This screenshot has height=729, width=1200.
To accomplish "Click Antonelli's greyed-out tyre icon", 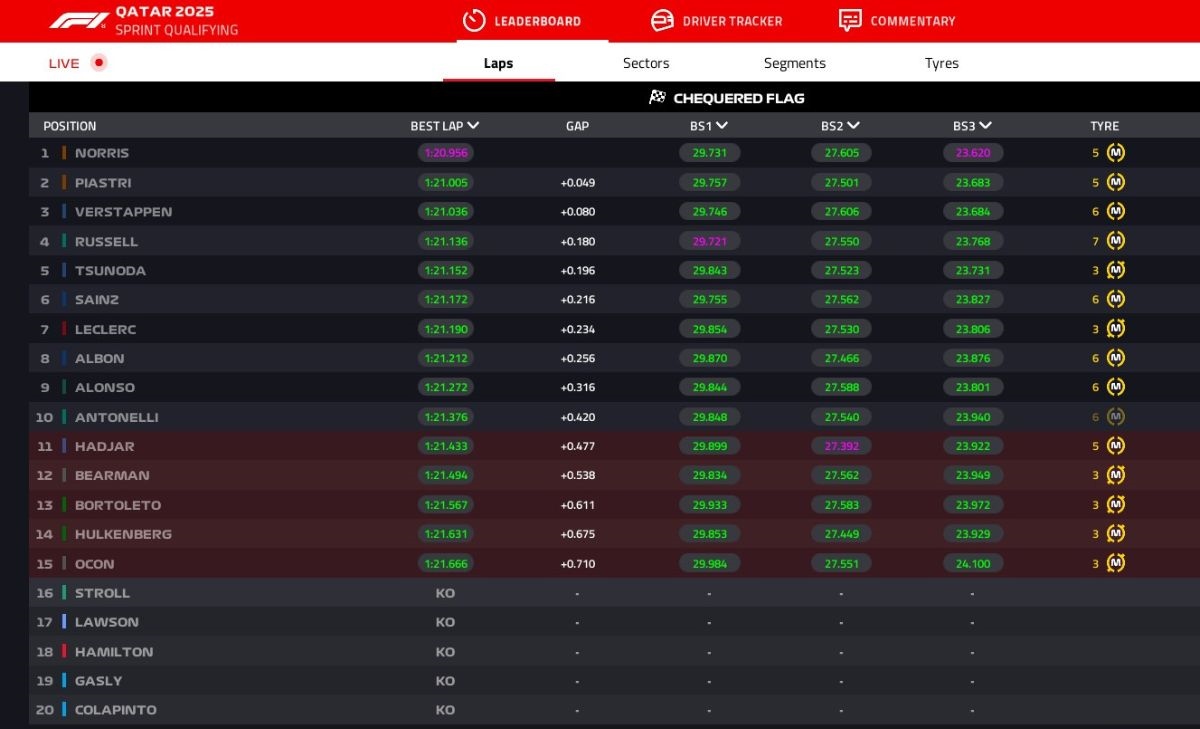I will (1115, 417).
